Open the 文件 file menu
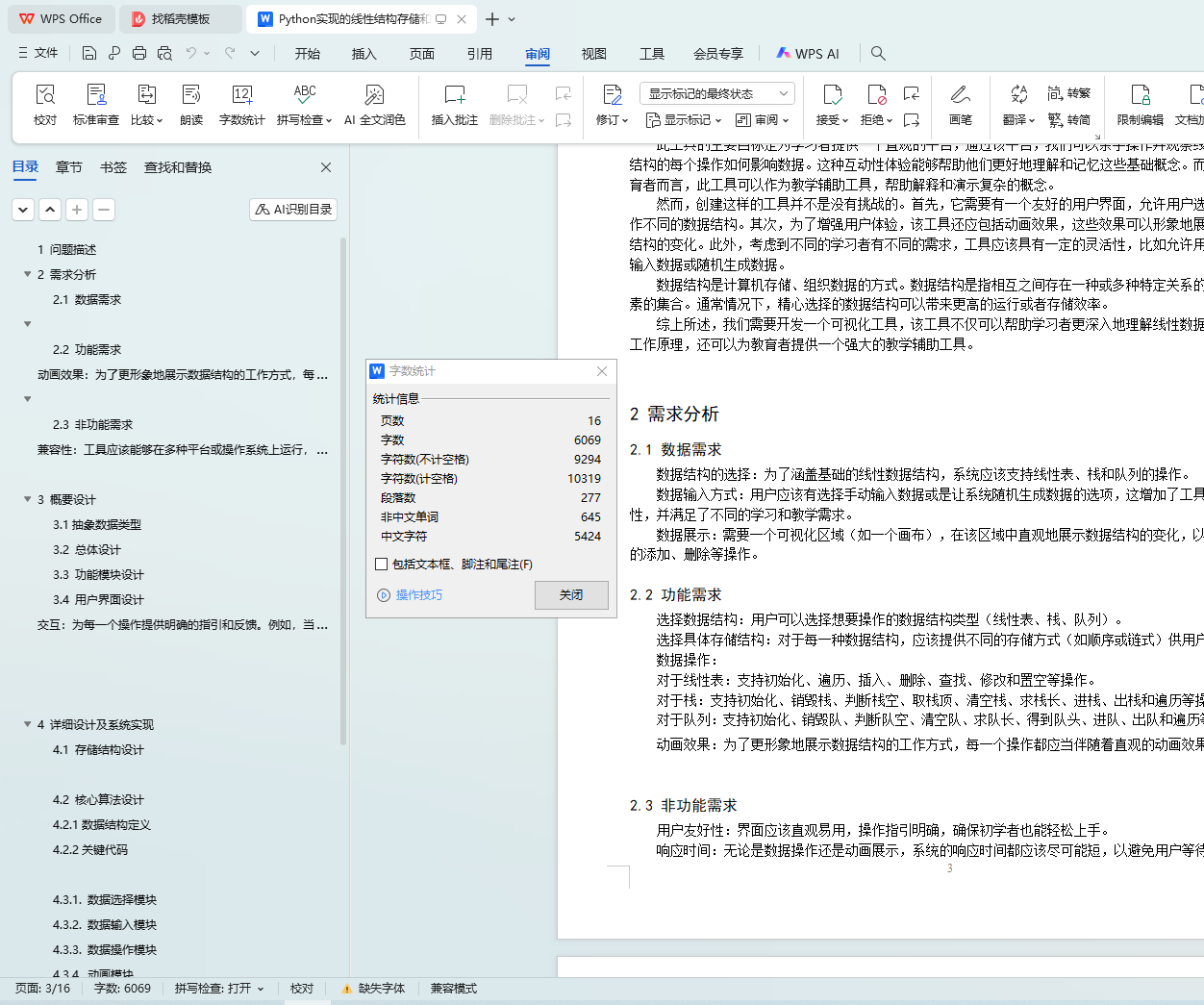 tap(38, 53)
